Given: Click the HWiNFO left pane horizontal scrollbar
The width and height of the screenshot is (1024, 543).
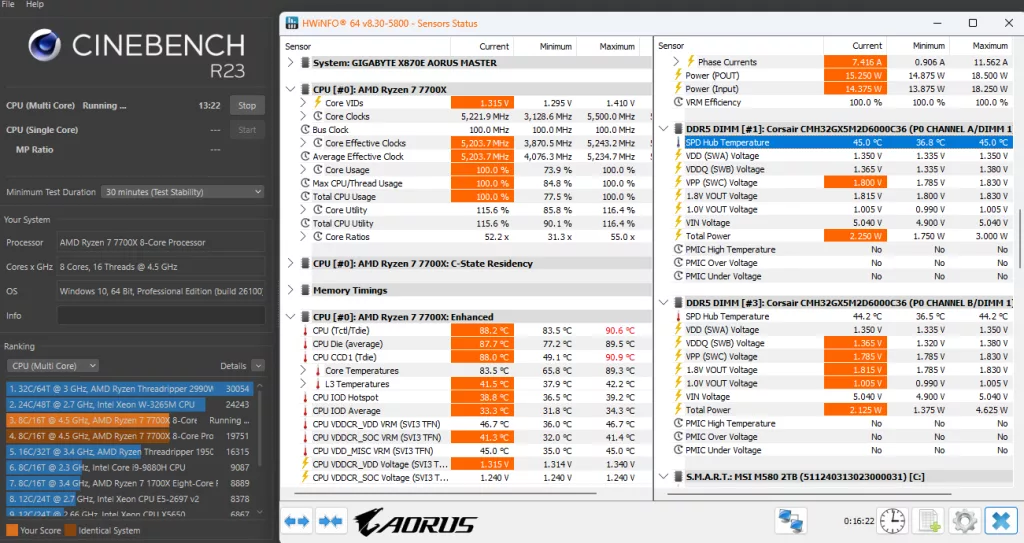Looking at the screenshot, I should [445, 493].
